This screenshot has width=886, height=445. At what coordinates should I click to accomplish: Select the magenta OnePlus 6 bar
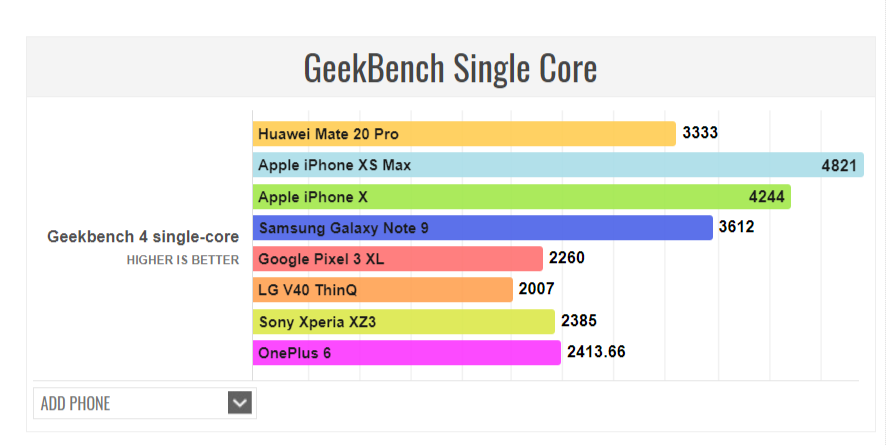(x=407, y=352)
